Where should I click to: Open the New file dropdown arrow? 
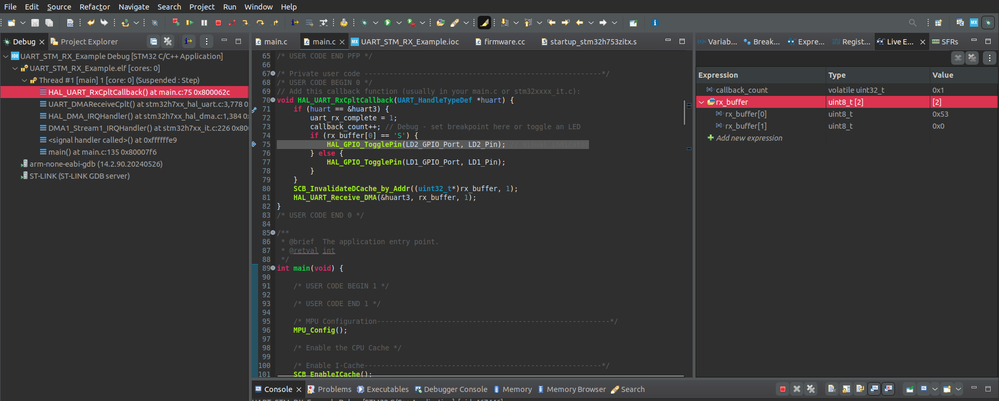pyautogui.click(x=23, y=22)
